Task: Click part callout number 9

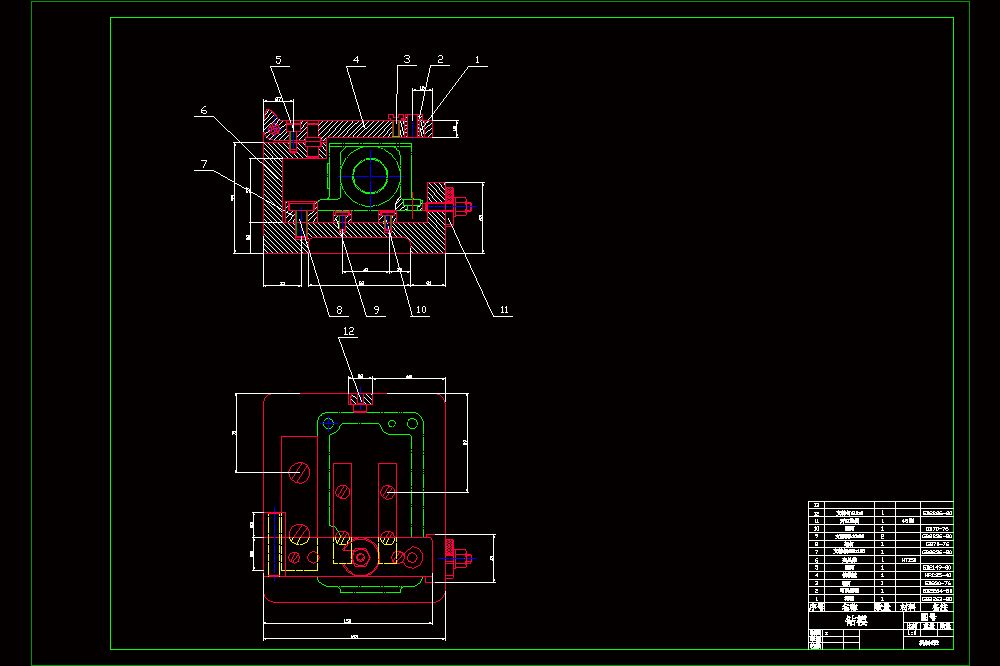Action: click(x=376, y=310)
